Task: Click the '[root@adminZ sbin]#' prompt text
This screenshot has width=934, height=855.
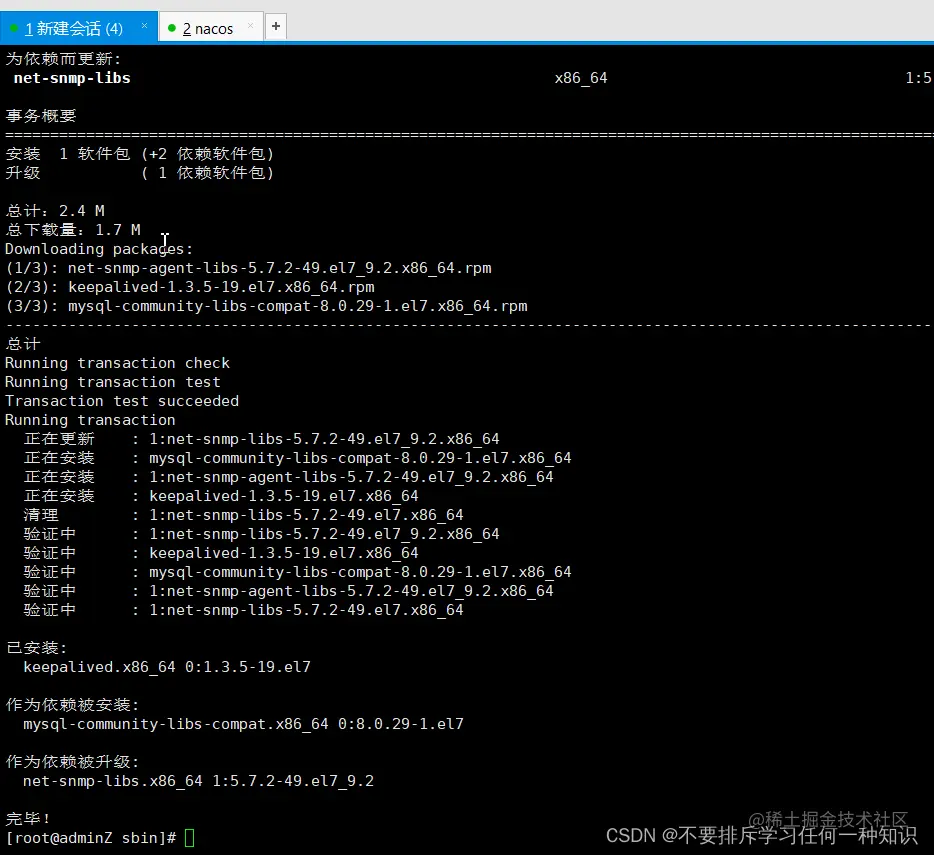Action: (x=91, y=838)
